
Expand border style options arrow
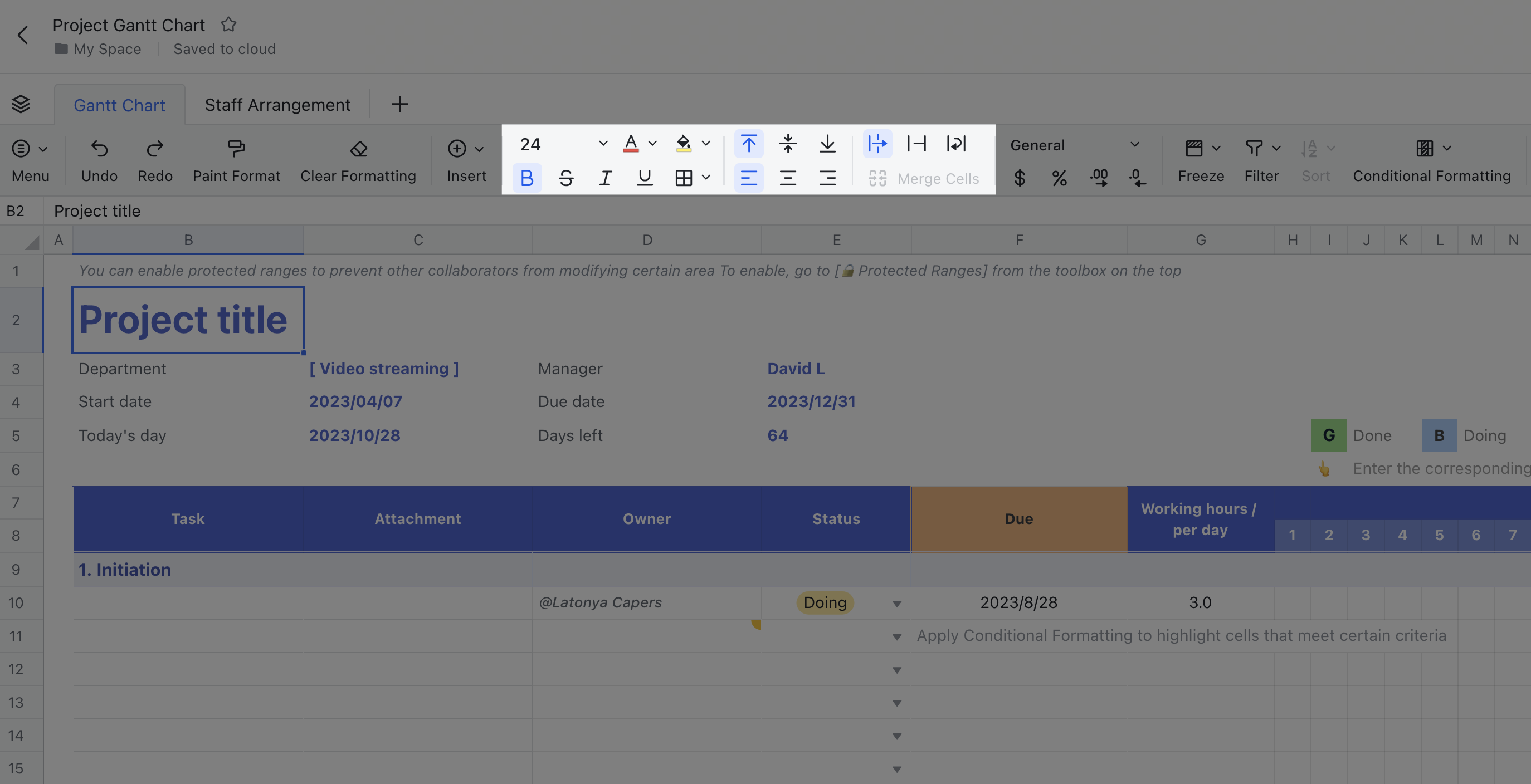tap(705, 178)
